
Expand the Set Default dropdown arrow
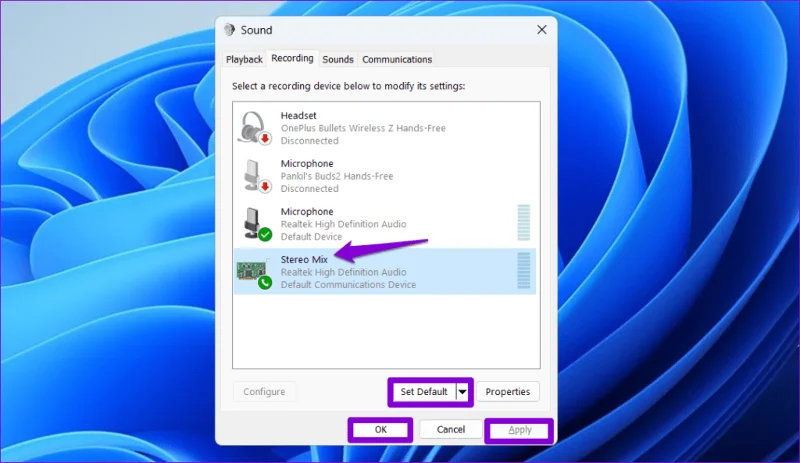tap(462, 392)
